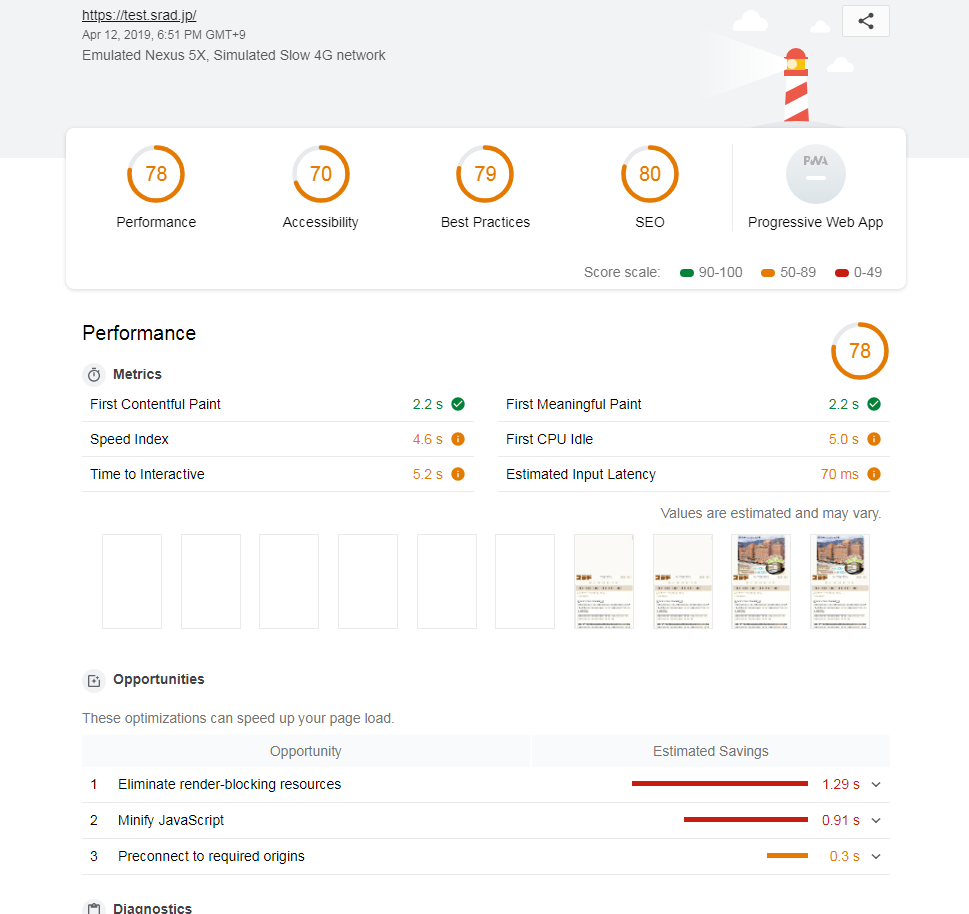969x914 pixels.
Task: Click the orange info icon for First CPU Idle
Action: [873, 439]
